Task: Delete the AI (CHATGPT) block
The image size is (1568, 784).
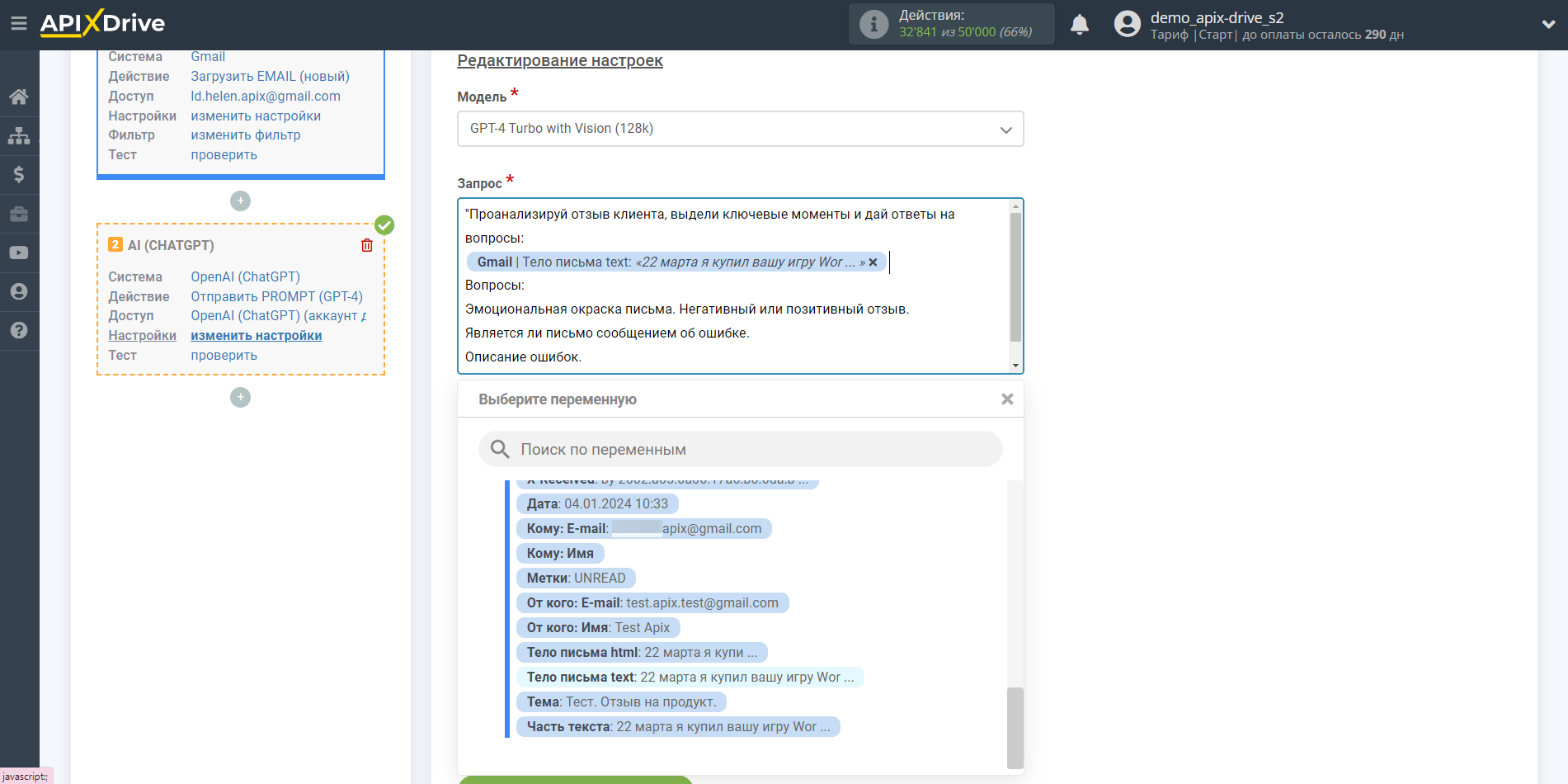Action: tap(367, 245)
